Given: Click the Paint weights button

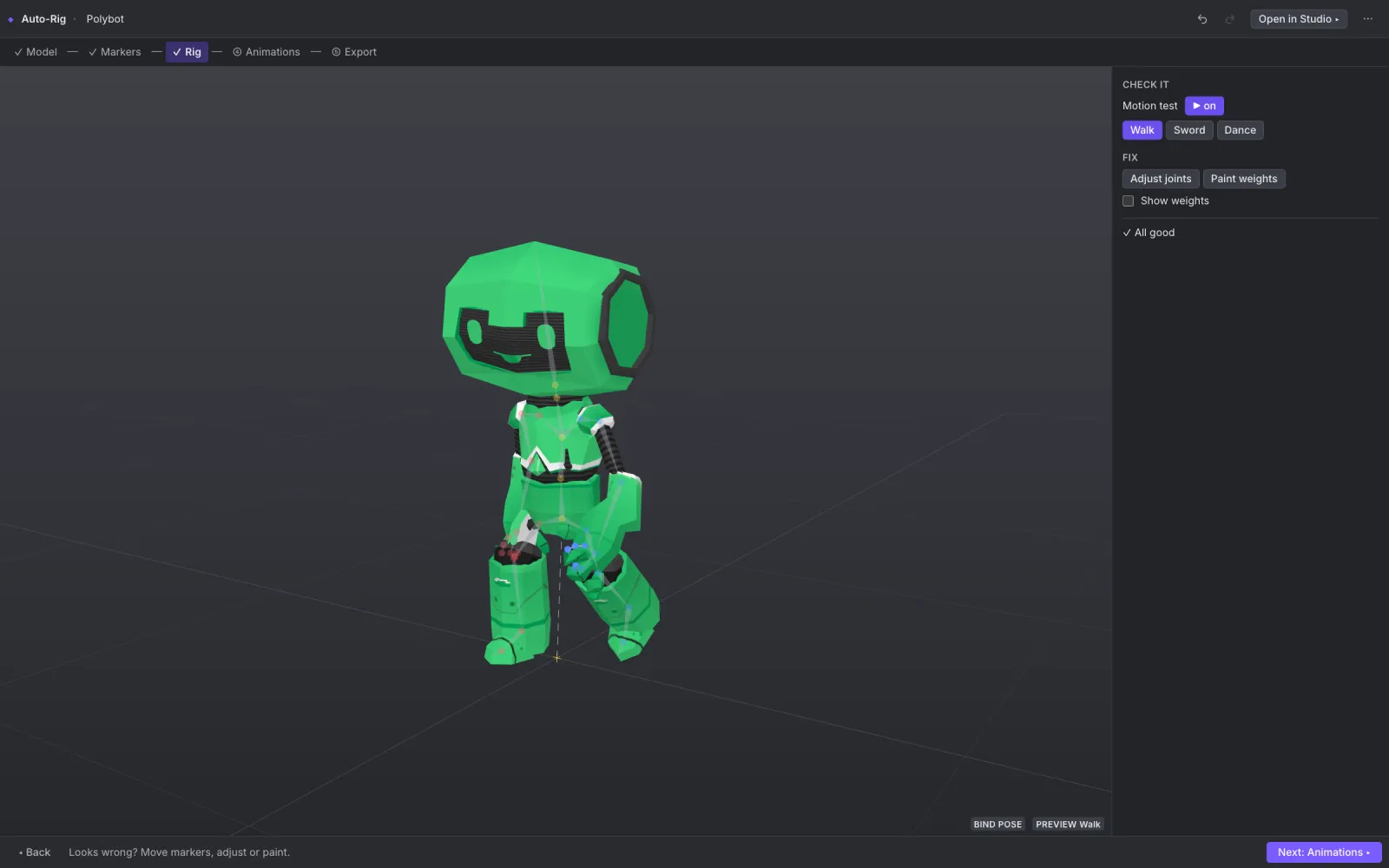Looking at the screenshot, I should point(1244,179).
